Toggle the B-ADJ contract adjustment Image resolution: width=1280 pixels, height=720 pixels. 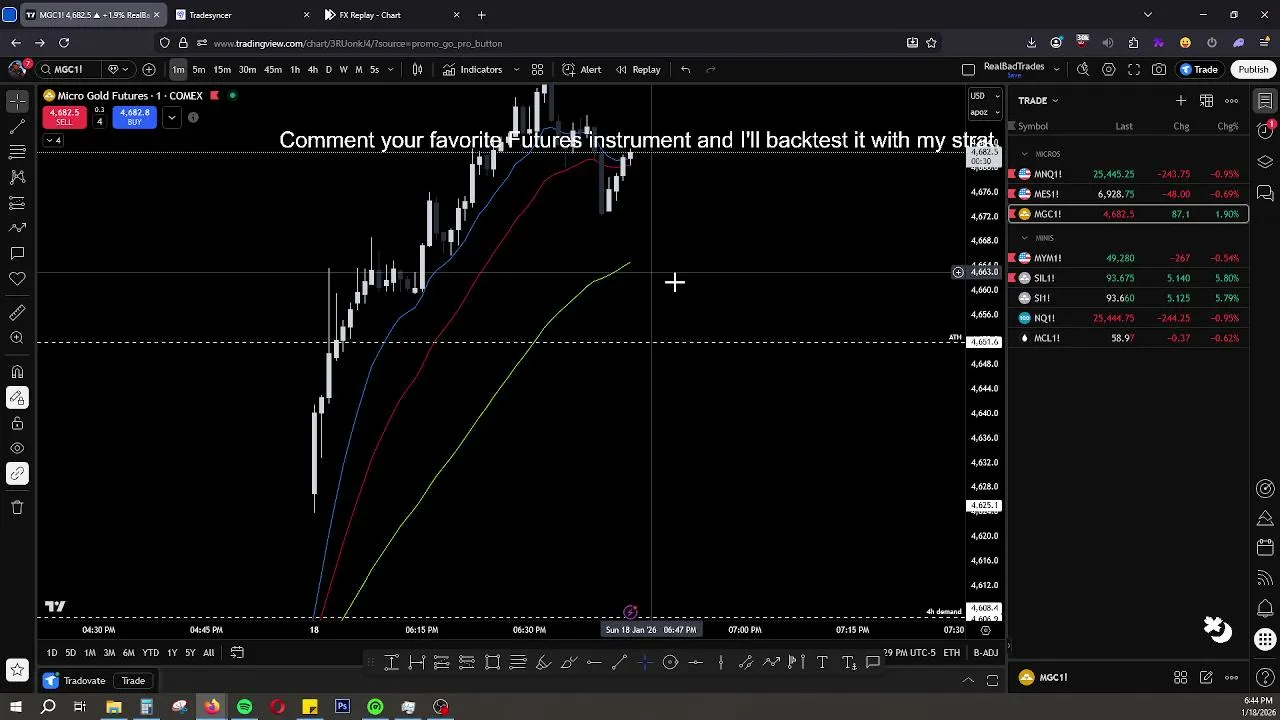click(985, 653)
